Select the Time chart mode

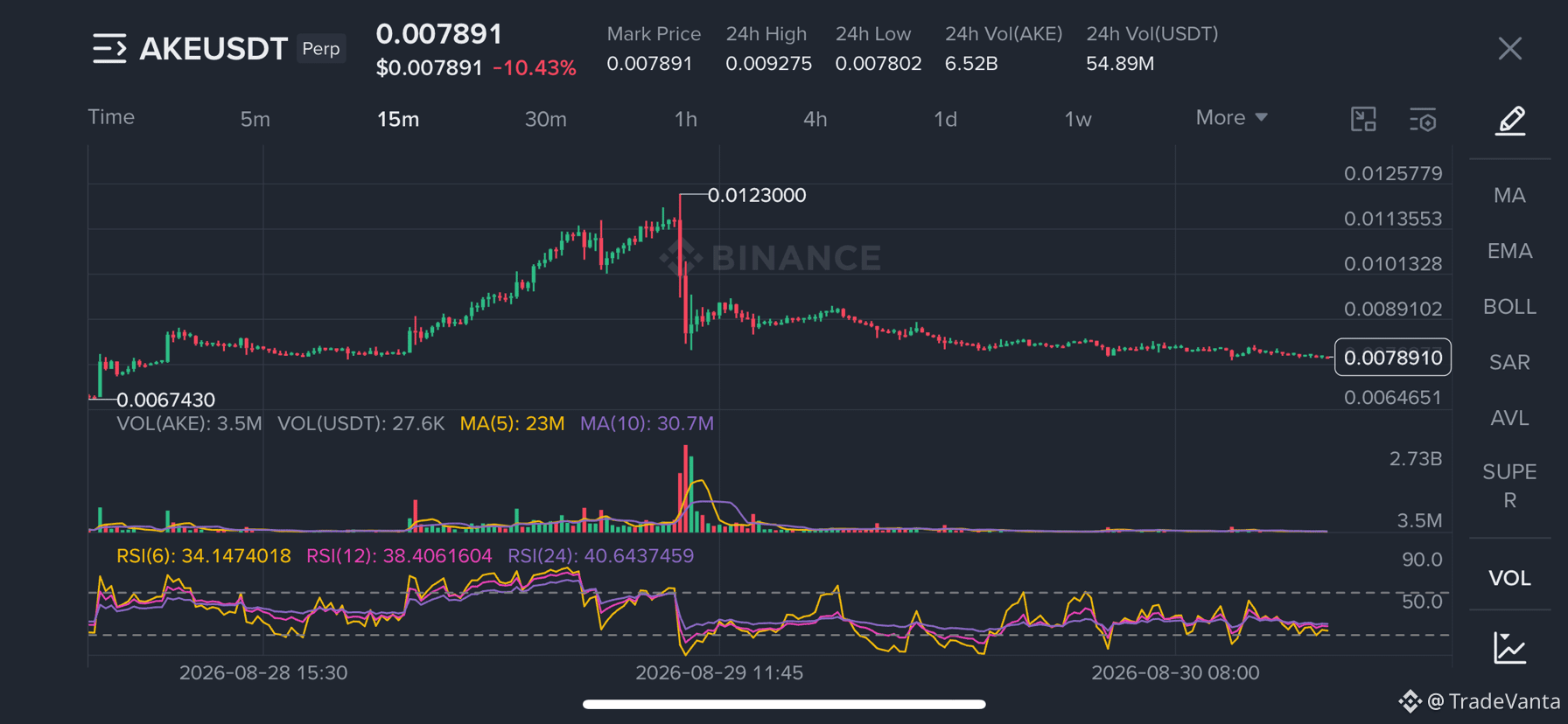tap(111, 117)
